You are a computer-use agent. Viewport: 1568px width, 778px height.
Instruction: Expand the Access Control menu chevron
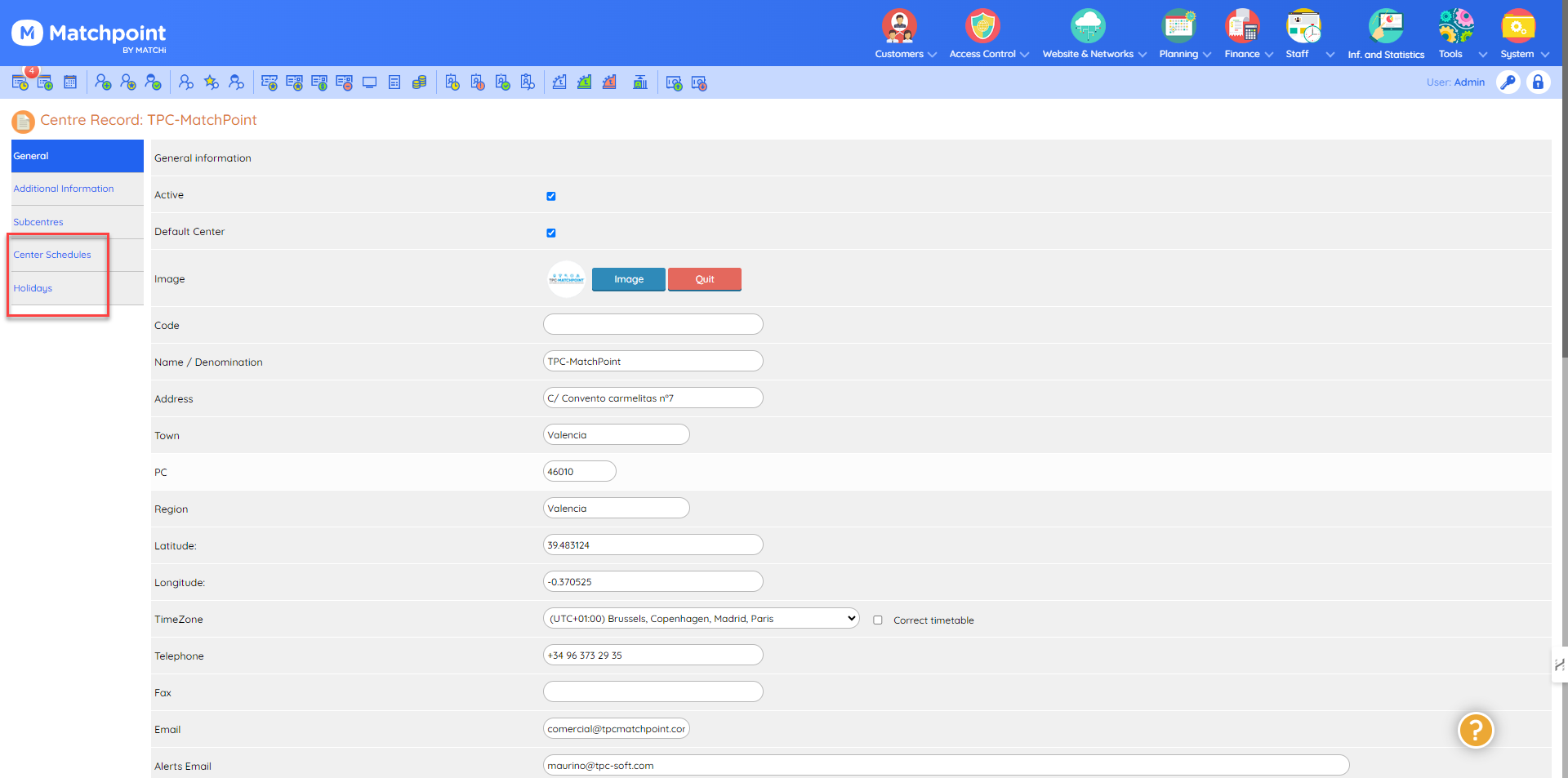(x=1024, y=55)
